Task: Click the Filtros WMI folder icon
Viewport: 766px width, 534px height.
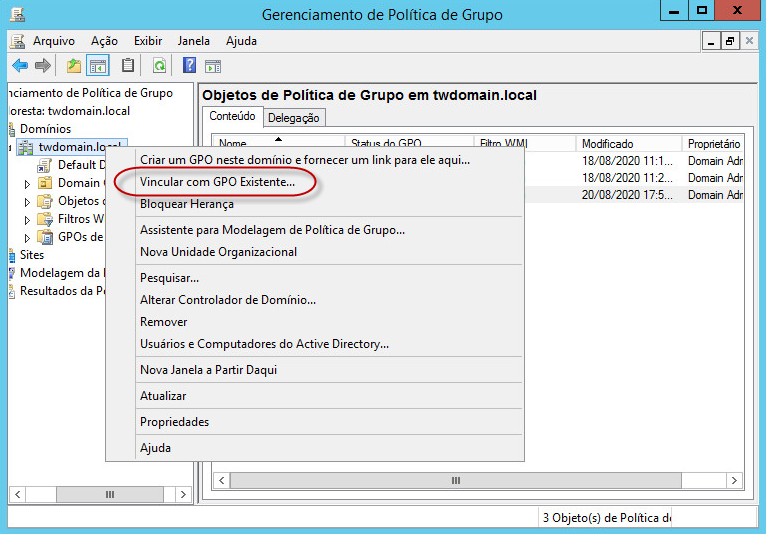Action: [45, 219]
